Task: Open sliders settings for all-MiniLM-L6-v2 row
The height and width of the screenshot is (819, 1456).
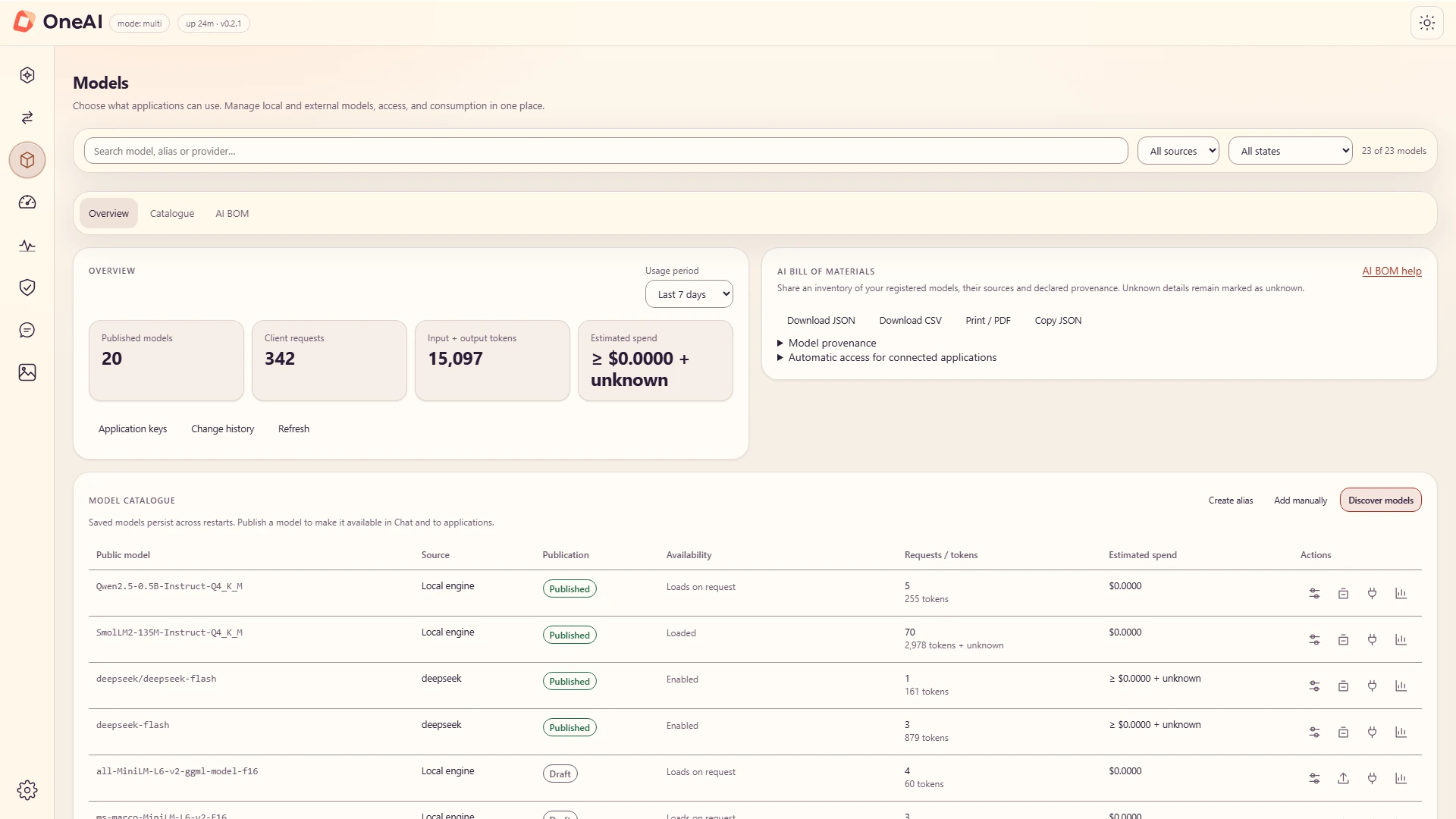Action: [x=1314, y=779]
